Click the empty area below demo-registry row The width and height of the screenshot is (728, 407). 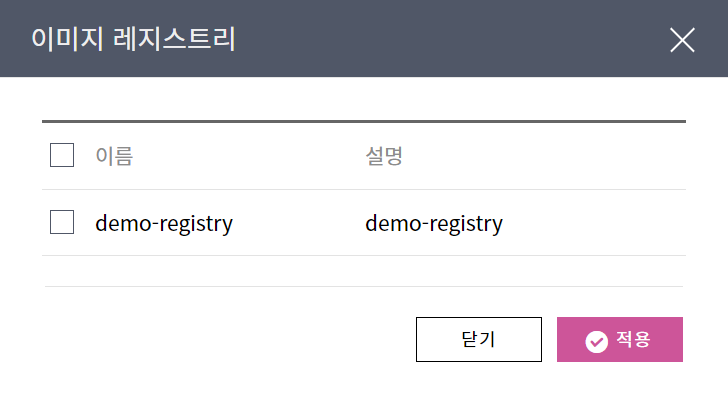pos(364,271)
